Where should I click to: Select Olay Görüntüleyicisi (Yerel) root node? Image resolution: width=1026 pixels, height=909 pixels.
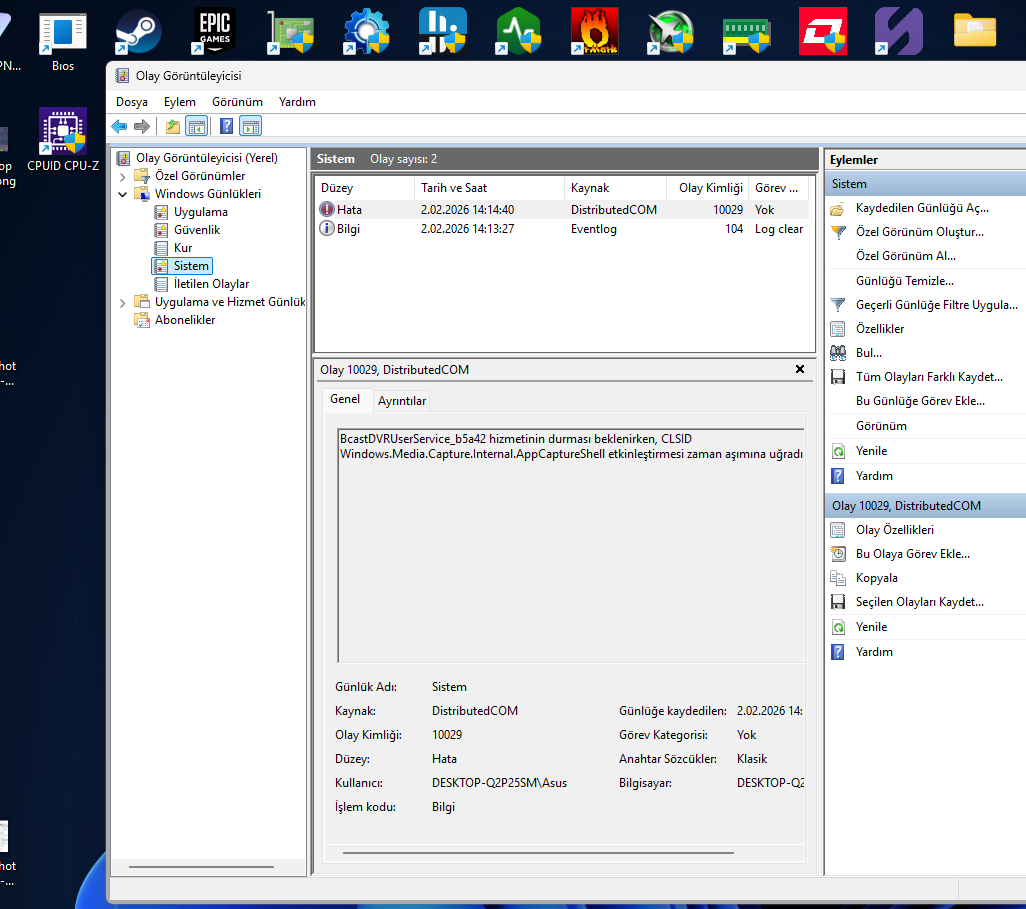pos(206,158)
